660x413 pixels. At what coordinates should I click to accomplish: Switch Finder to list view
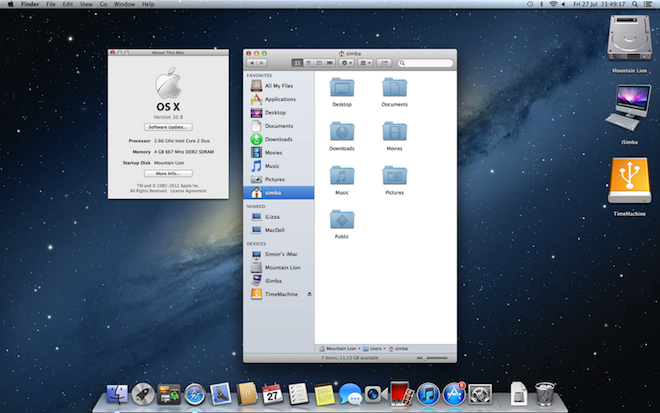[x=308, y=62]
